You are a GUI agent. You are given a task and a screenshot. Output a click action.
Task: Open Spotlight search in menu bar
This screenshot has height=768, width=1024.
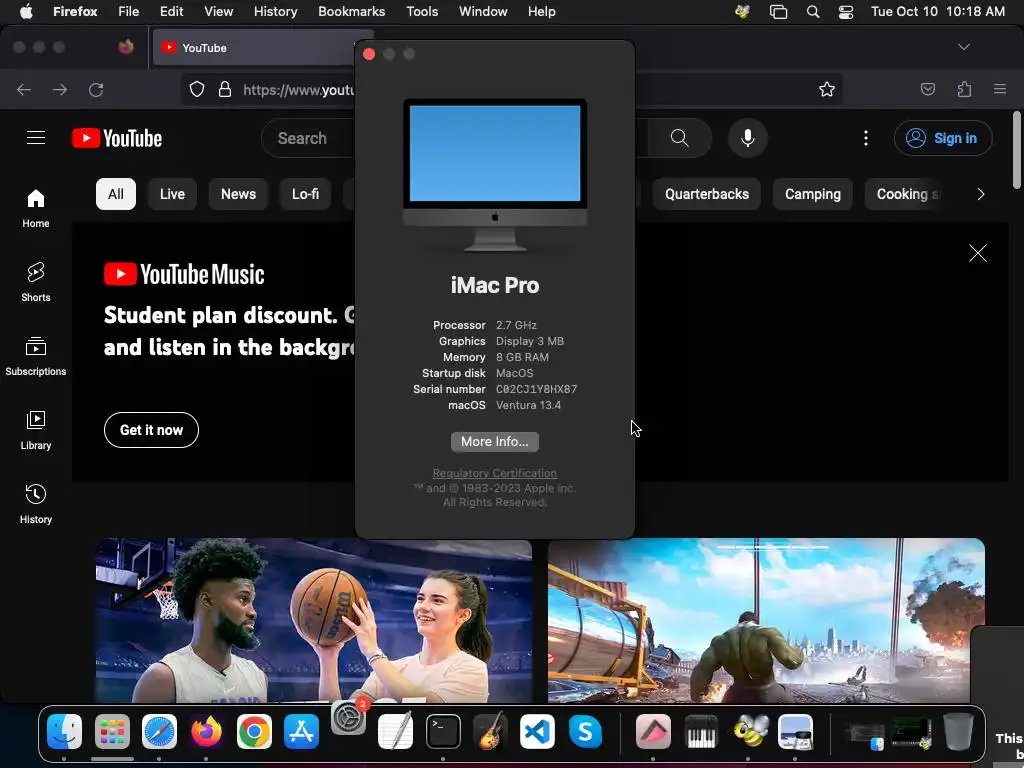812,11
